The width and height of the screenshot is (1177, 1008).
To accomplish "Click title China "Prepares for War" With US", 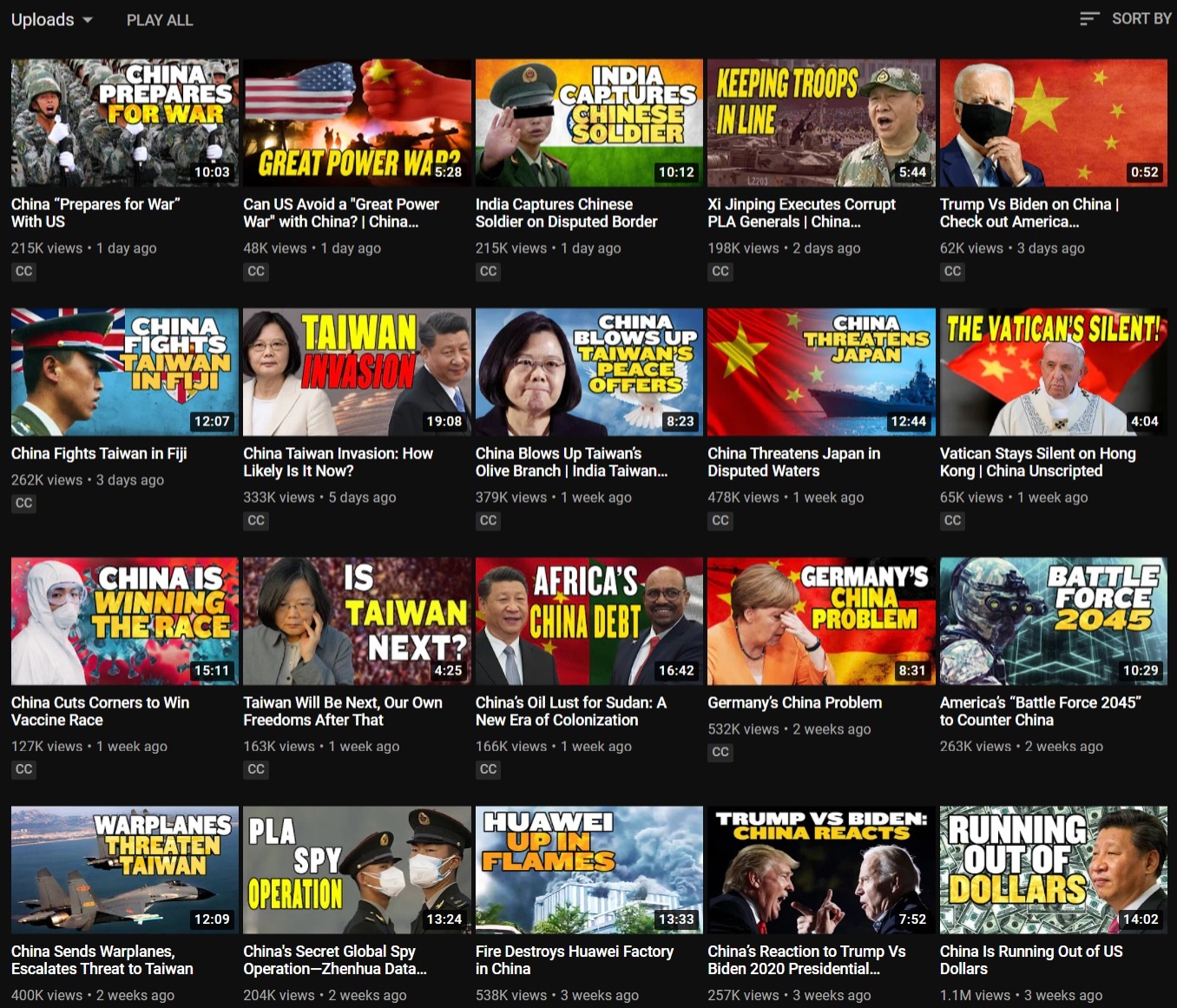I will [x=95, y=213].
